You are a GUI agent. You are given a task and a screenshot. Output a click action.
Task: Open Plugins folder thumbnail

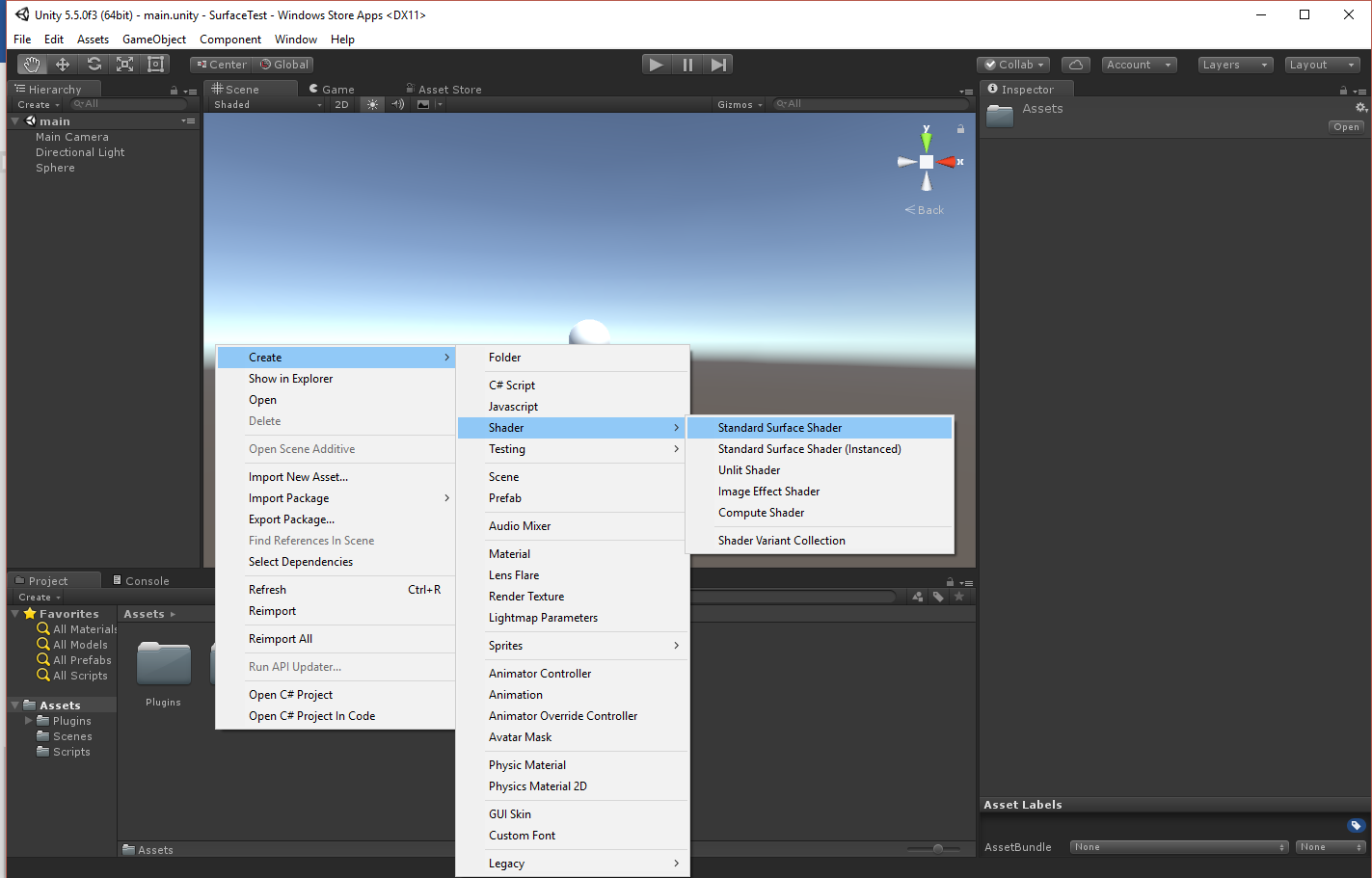pos(164,663)
